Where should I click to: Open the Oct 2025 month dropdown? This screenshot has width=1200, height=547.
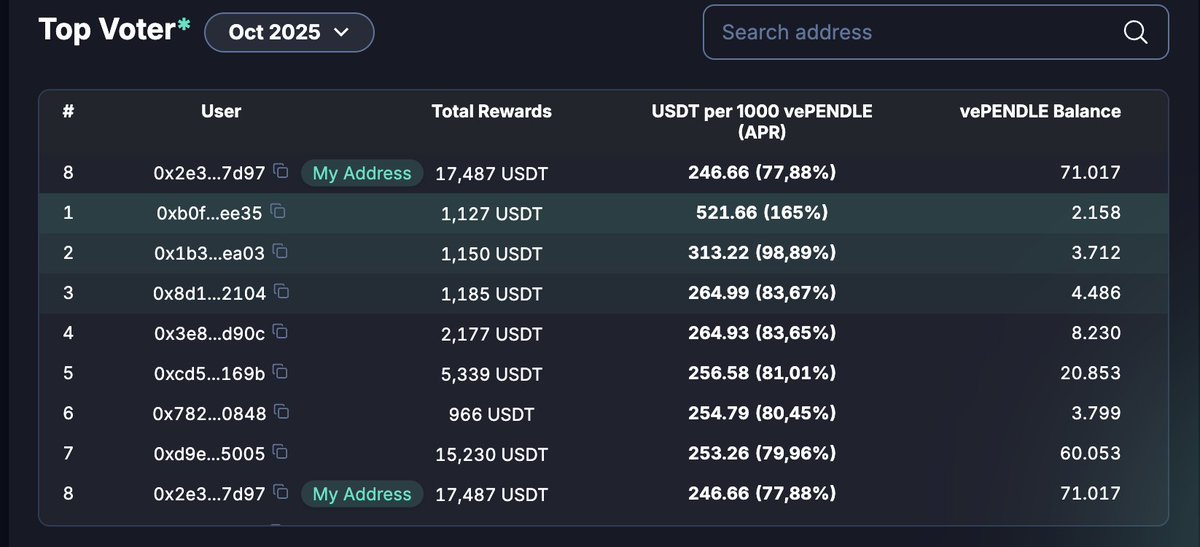(x=289, y=32)
